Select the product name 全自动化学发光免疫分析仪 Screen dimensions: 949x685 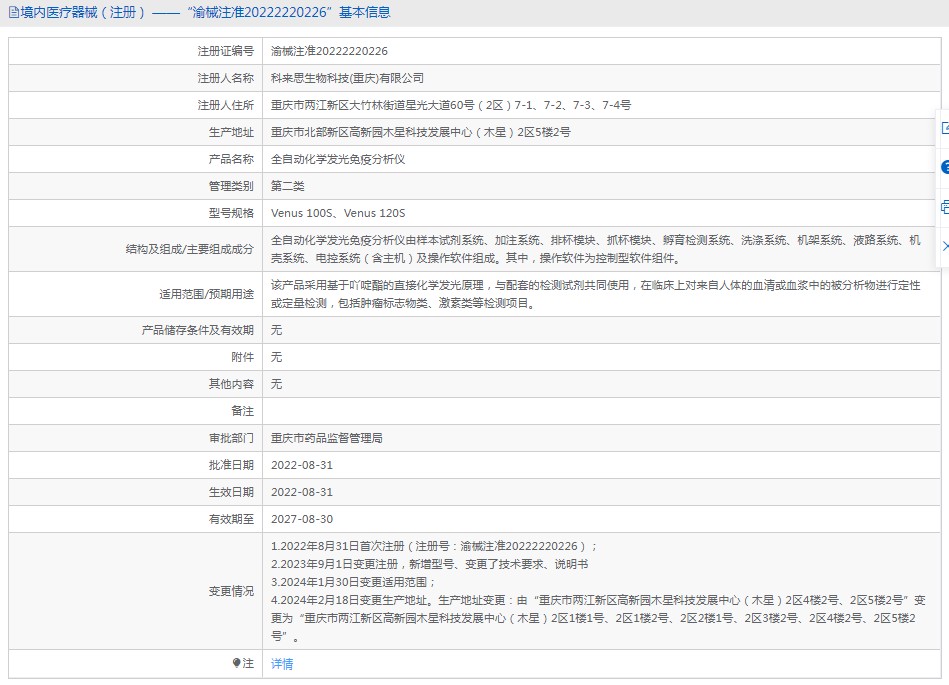coord(338,159)
